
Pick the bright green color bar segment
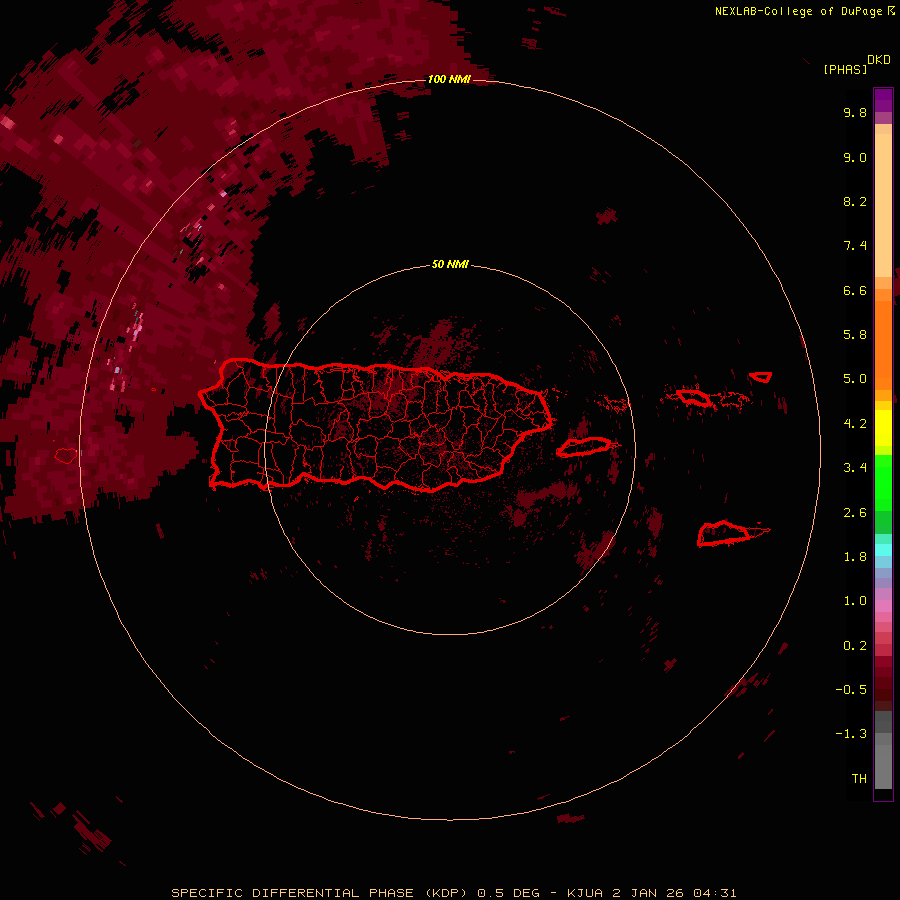coord(883,482)
